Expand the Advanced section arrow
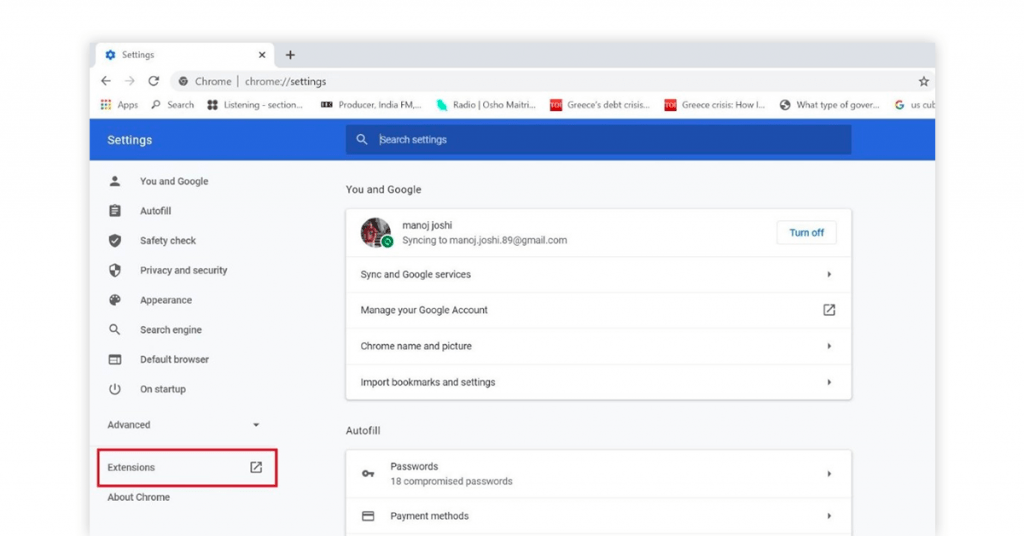 256,424
